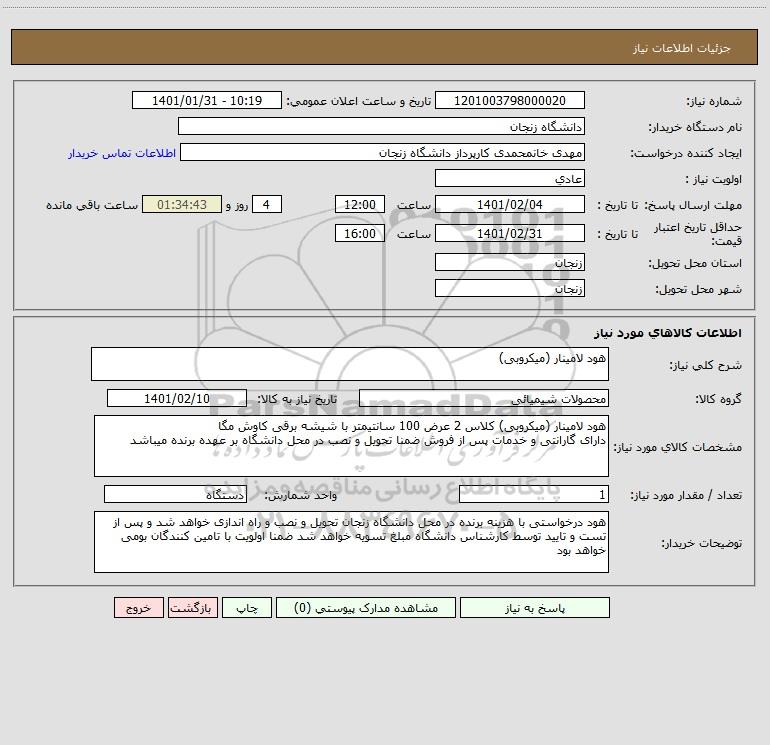
Task: Click the unit field دستگاه
Action: click(175, 494)
